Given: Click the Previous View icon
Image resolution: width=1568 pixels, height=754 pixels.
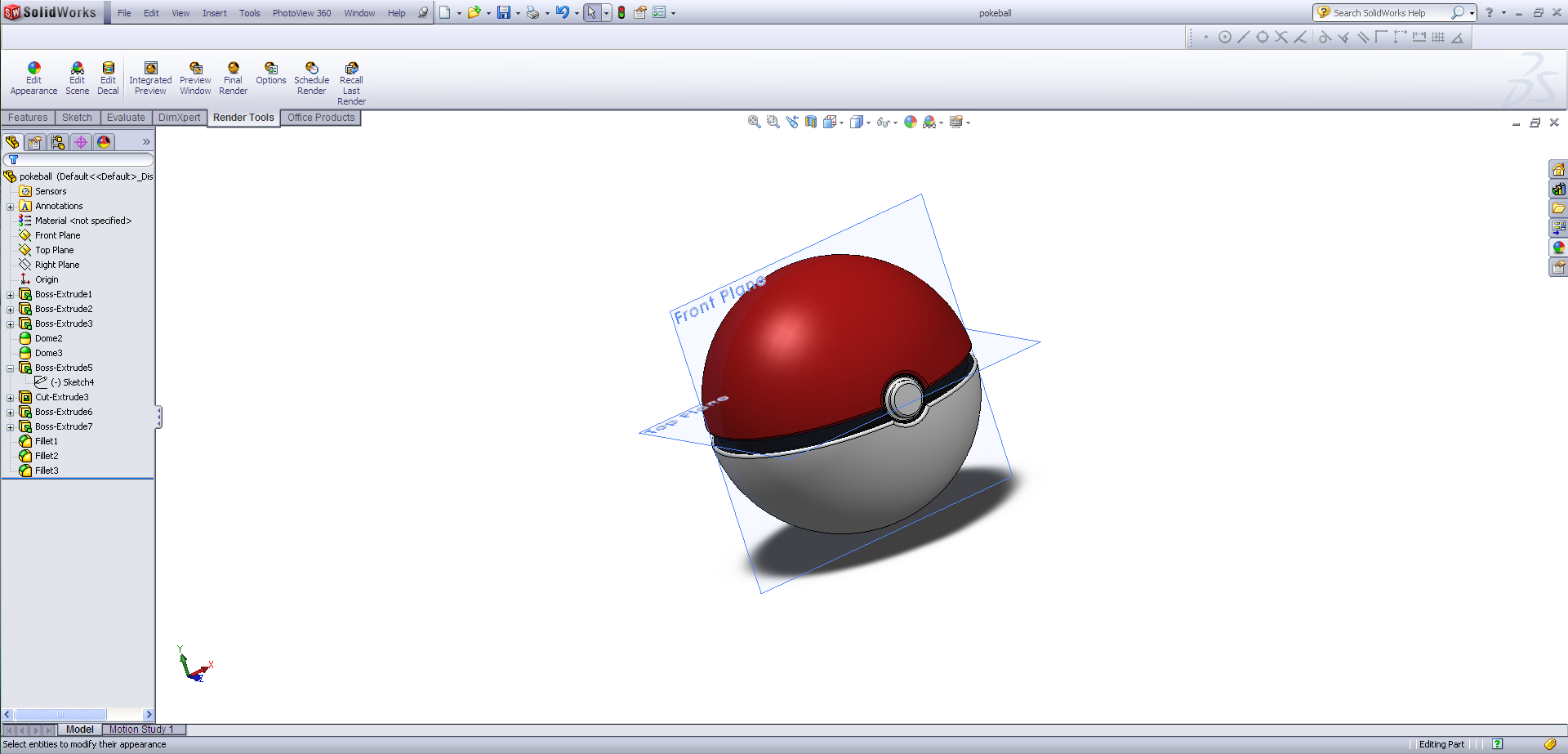Looking at the screenshot, I should tap(791, 122).
